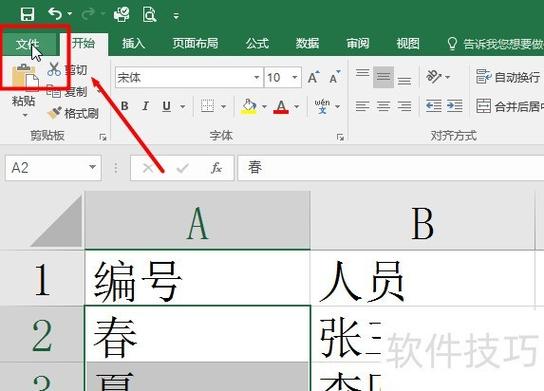Select Center horizontal alignment icon
Image resolution: width=544 pixels, height=391 pixels.
point(383,106)
